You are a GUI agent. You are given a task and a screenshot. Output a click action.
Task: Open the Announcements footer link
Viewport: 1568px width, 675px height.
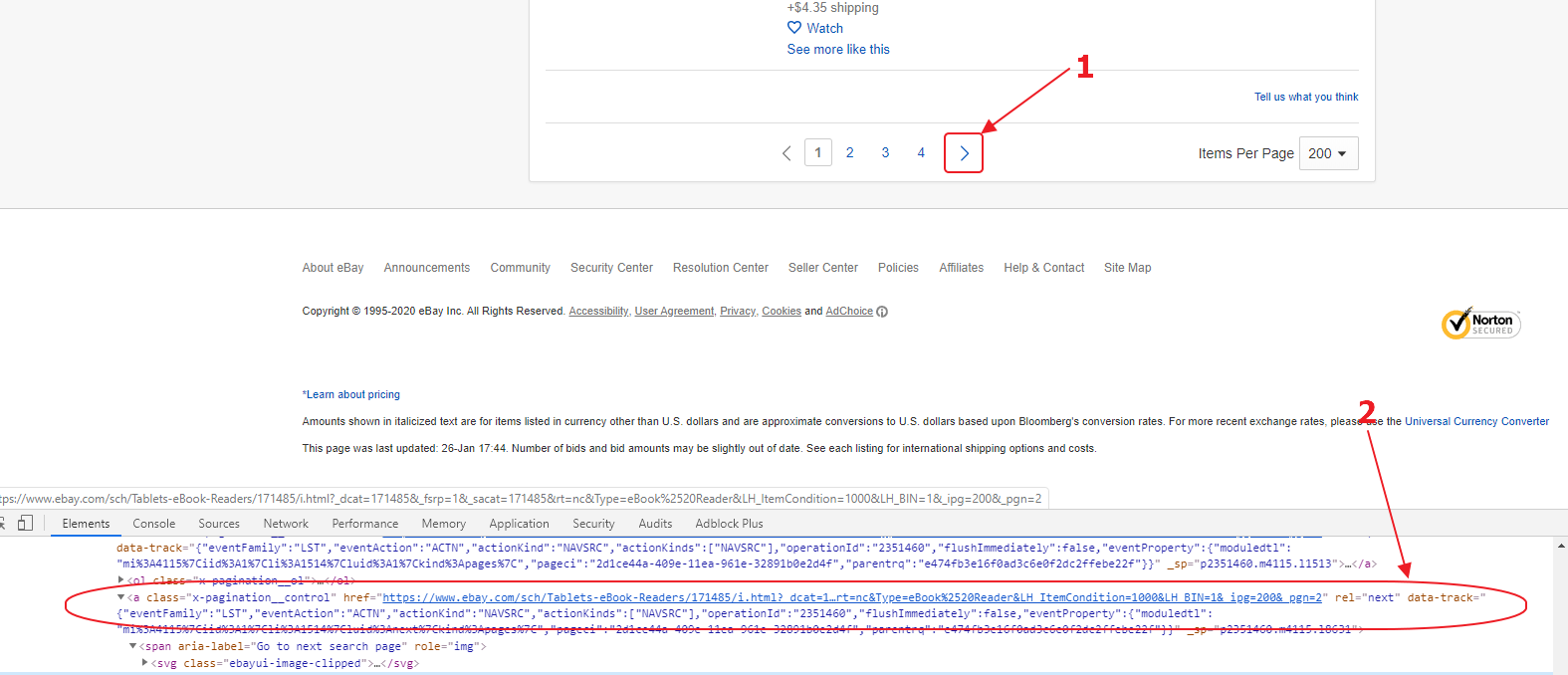coord(427,268)
